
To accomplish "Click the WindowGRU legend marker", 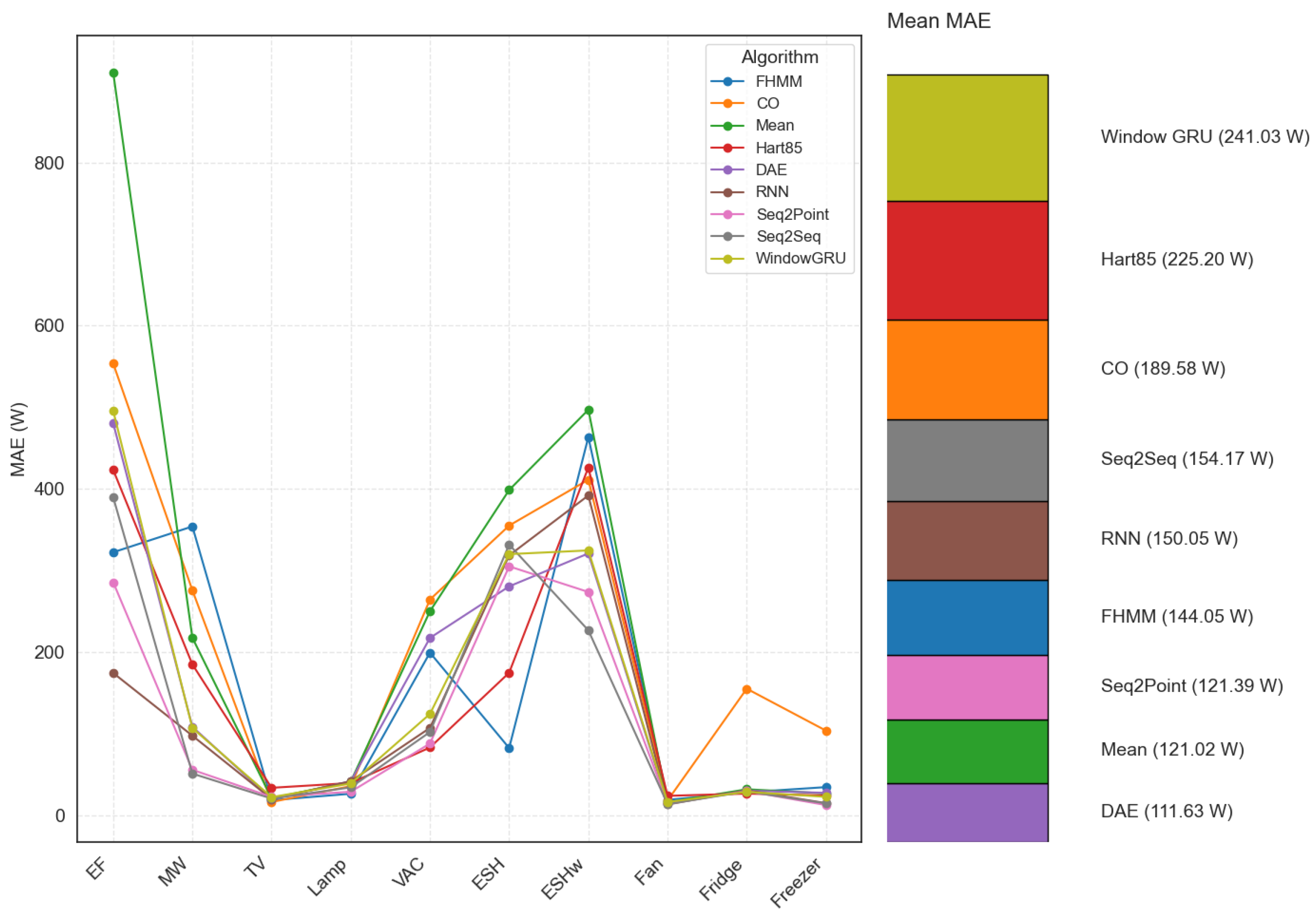I will pos(727,259).
